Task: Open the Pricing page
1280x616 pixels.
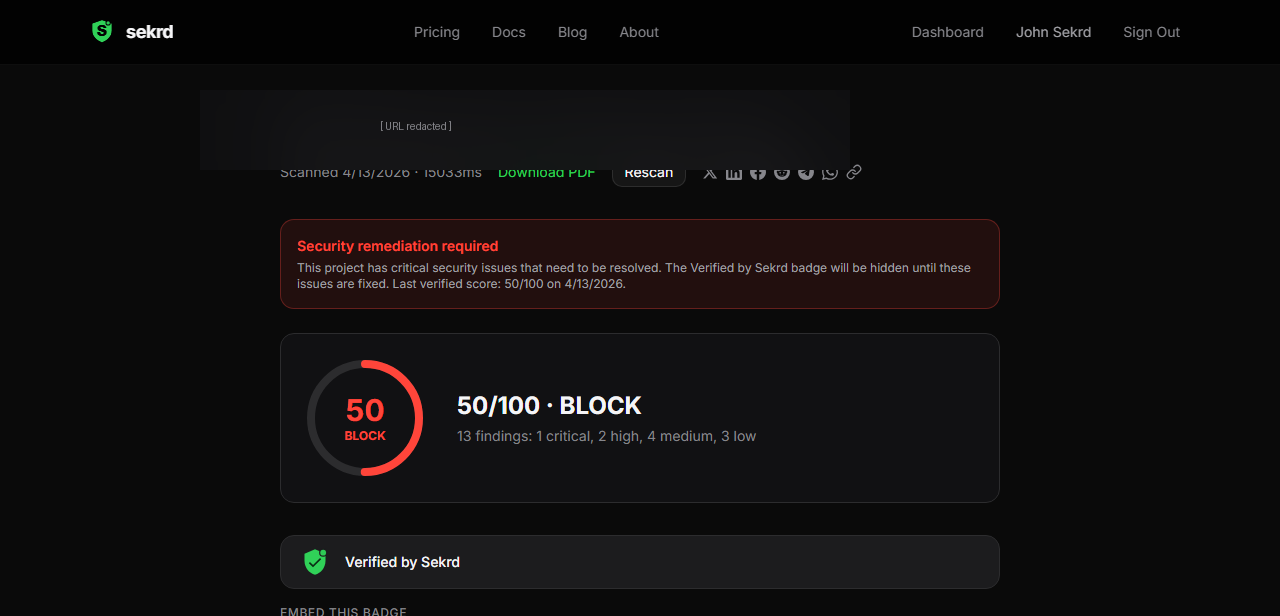Action: tap(436, 32)
